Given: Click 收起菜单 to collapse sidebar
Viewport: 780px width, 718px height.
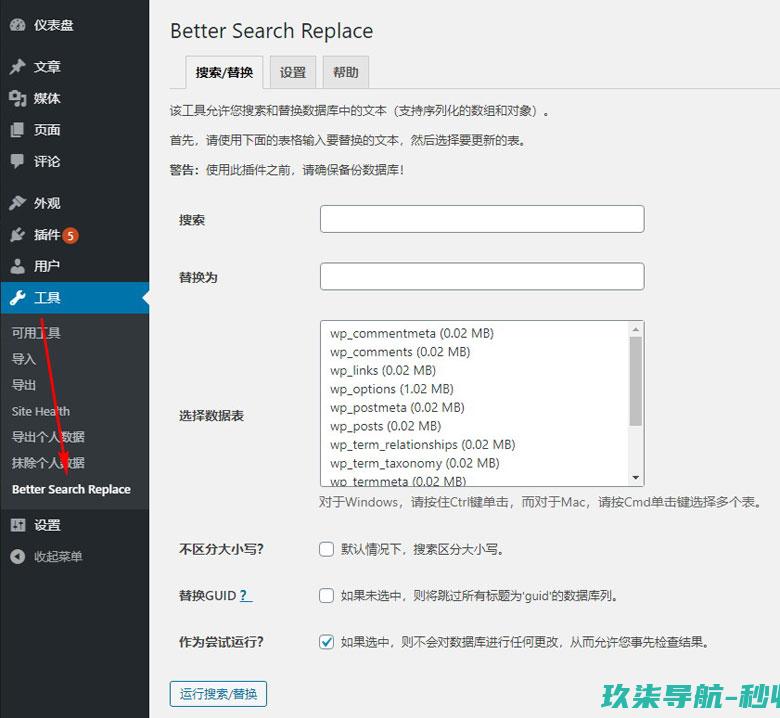Looking at the screenshot, I should click(x=58, y=556).
